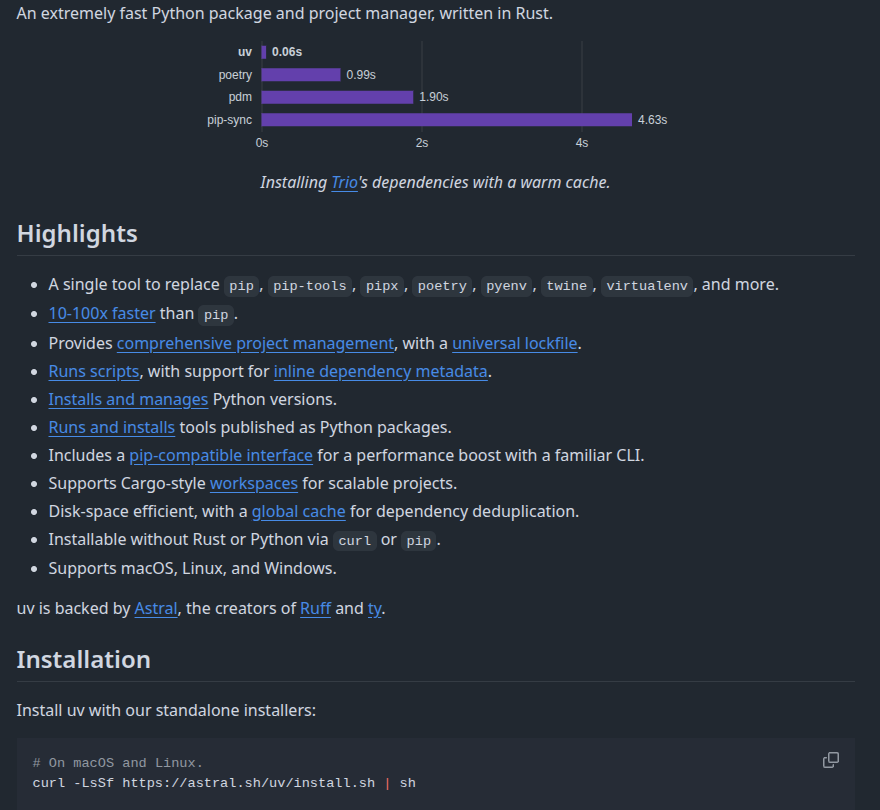Click the pdm 1.90s benchmark bar
The height and width of the screenshot is (810, 880).
click(337, 97)
